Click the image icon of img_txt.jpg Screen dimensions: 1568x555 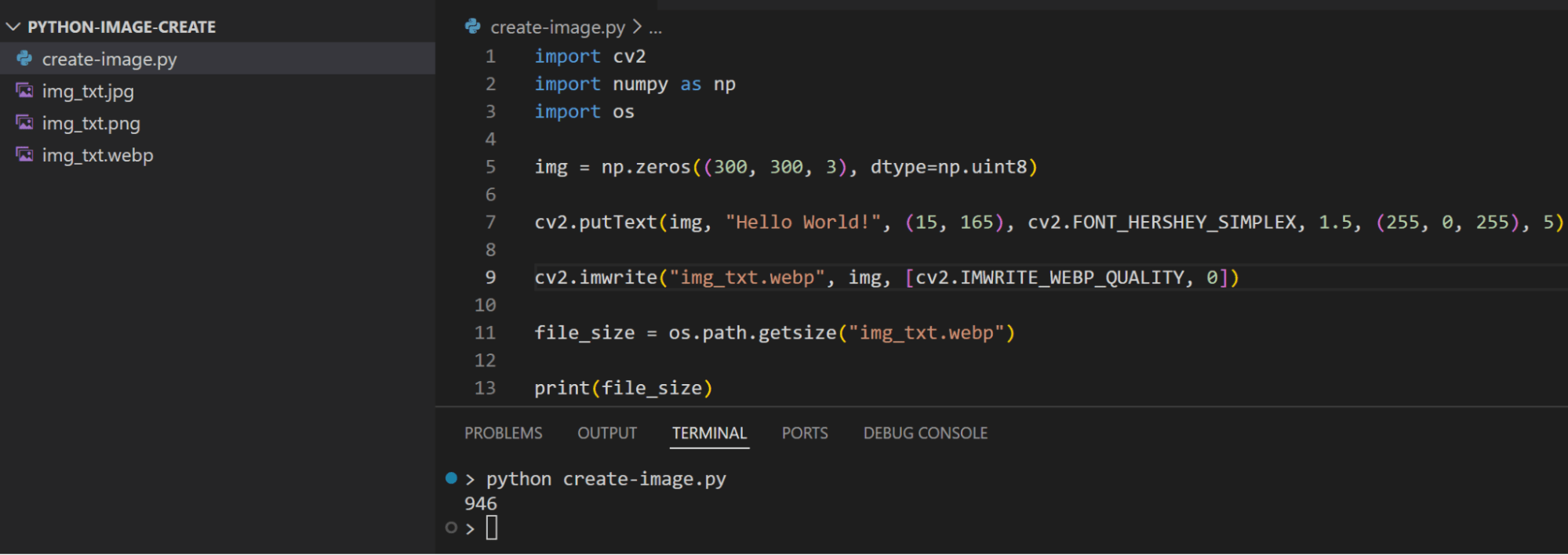tap(24, 91)
